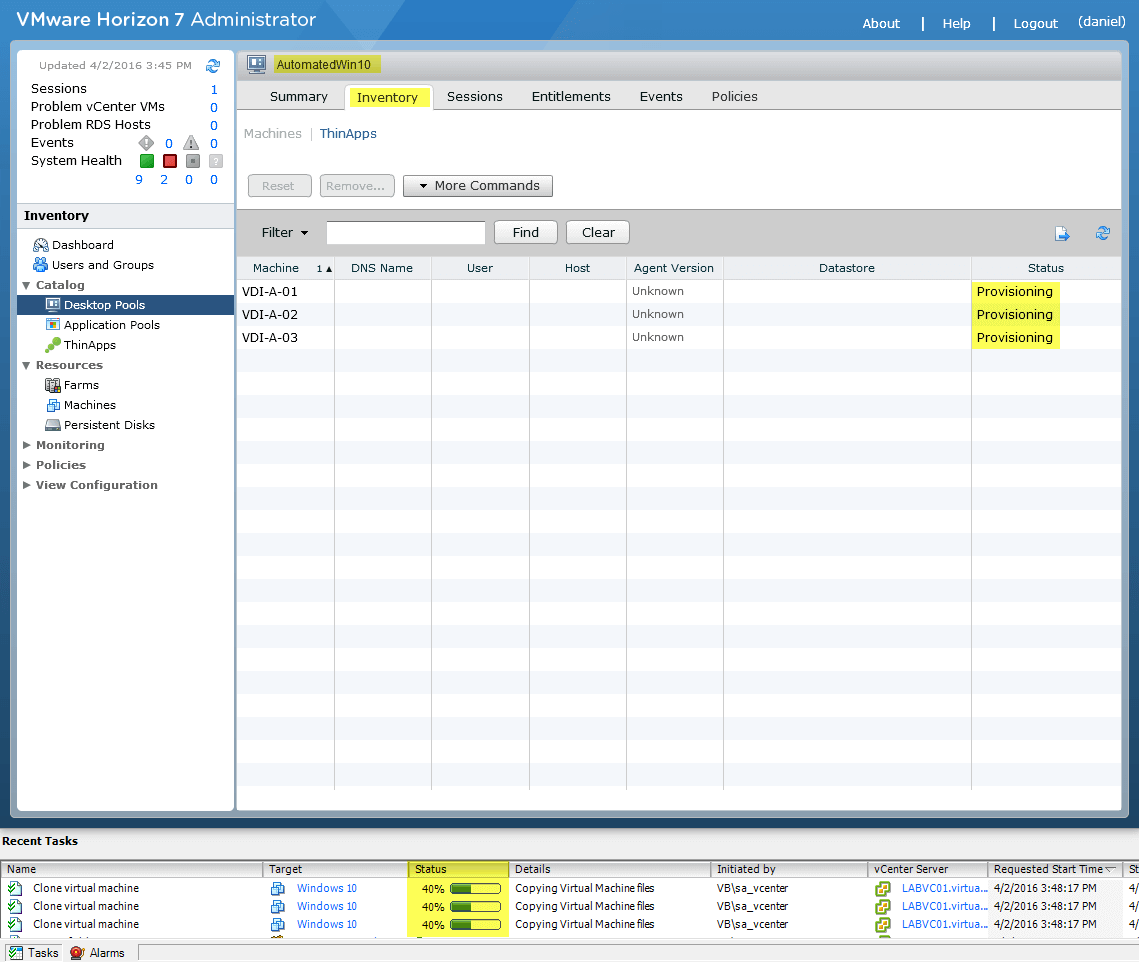Click the red System Health error icon
This screenshot has width=1139, height=962.
point(170,161)
